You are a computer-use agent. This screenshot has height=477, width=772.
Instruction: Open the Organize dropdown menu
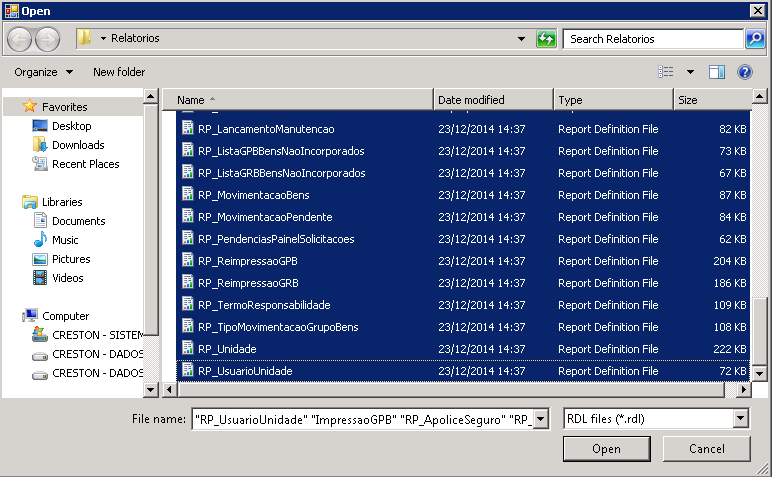pos(44,72)
